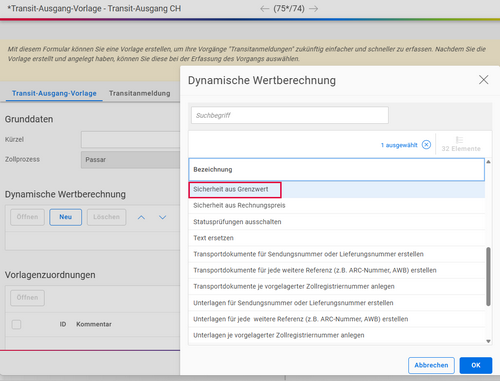500x381 pixels.
Task: Confirm with the OK button
Action: (x=476, y=365)
